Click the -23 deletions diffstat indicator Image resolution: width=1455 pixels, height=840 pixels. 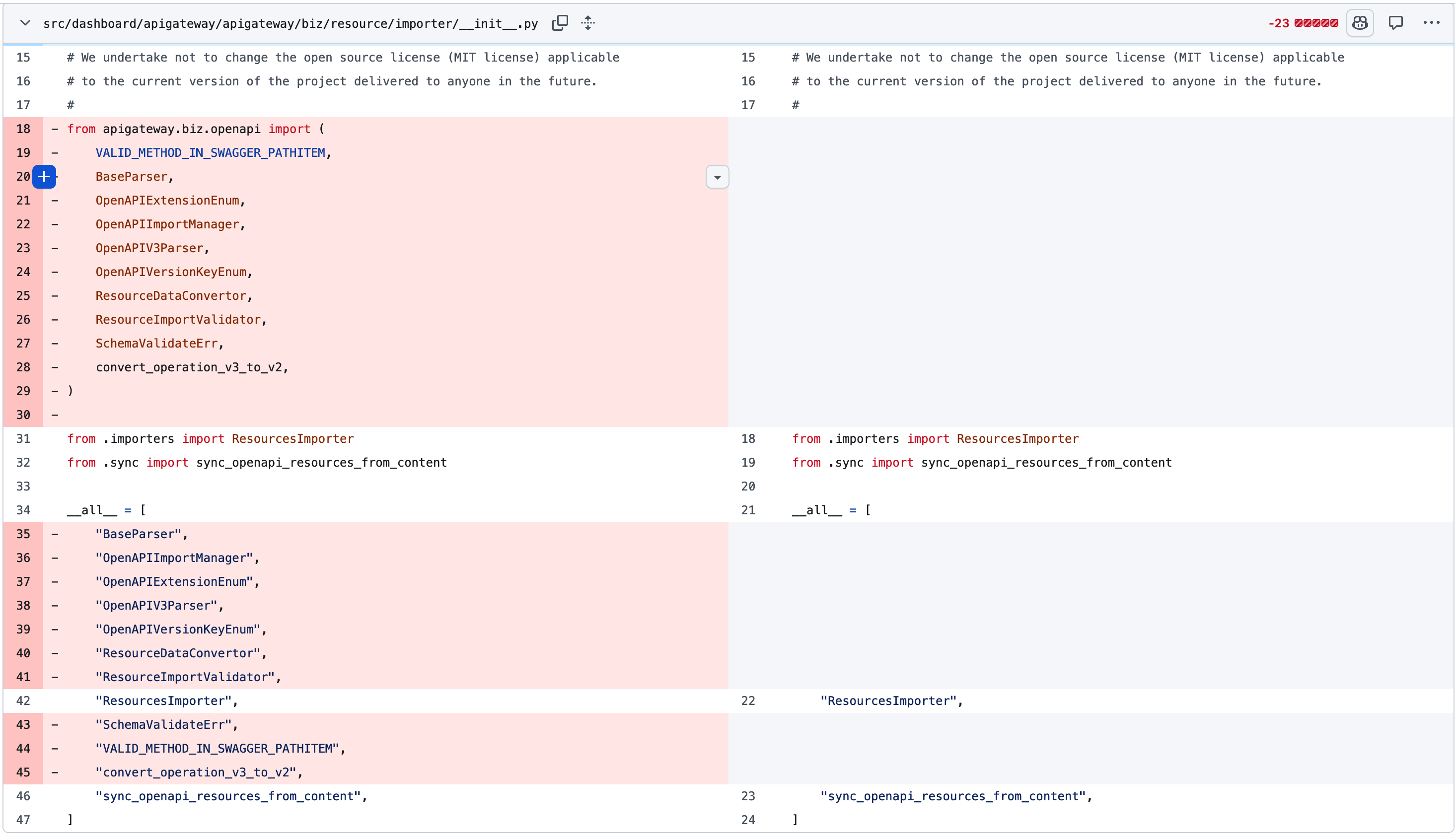tap(1278, 23)
